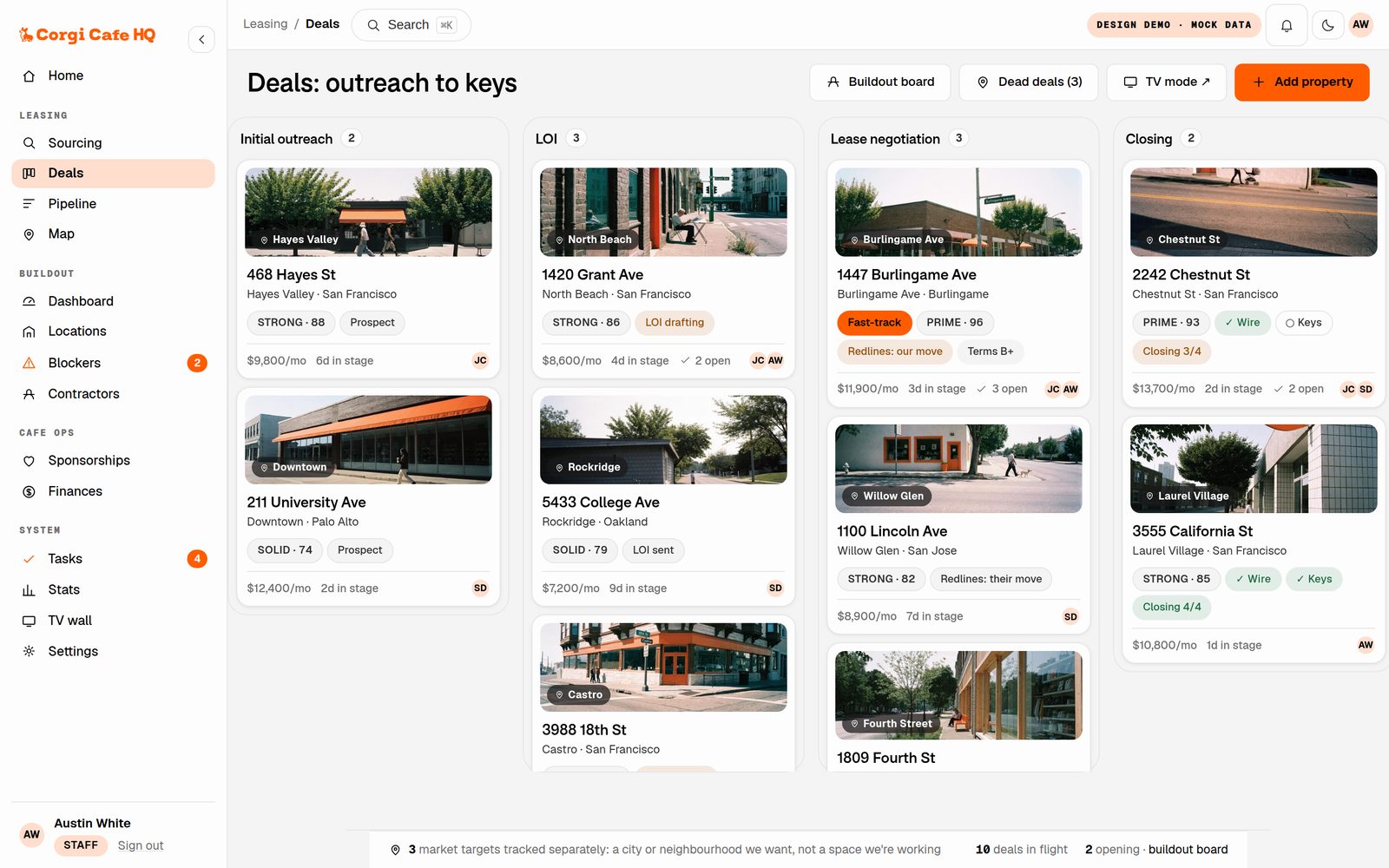Open Sourcing page

tap(113, 142)
